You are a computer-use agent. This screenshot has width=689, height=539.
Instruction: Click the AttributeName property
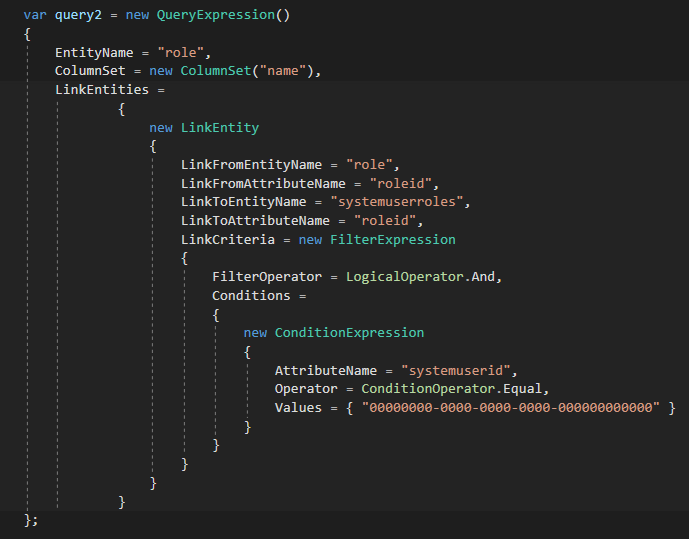(x=326, y=371)
